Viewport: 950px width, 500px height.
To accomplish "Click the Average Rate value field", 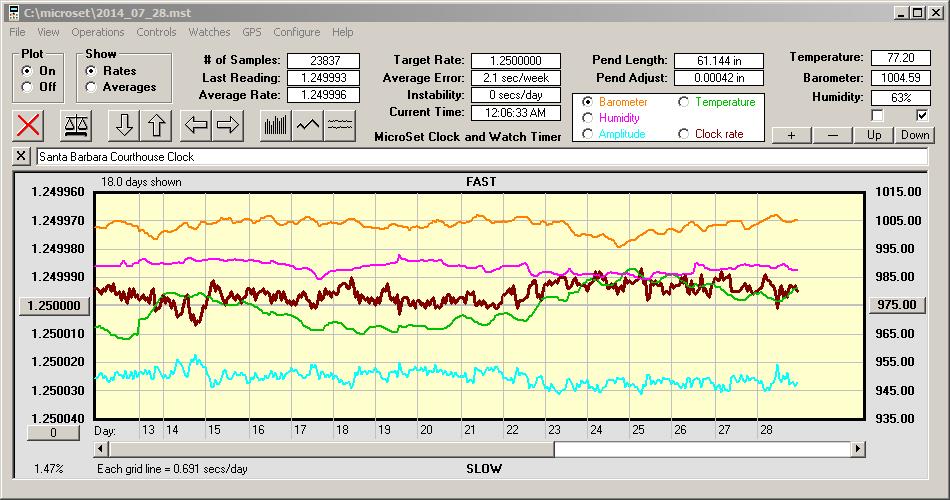I will tap(324, 95).
